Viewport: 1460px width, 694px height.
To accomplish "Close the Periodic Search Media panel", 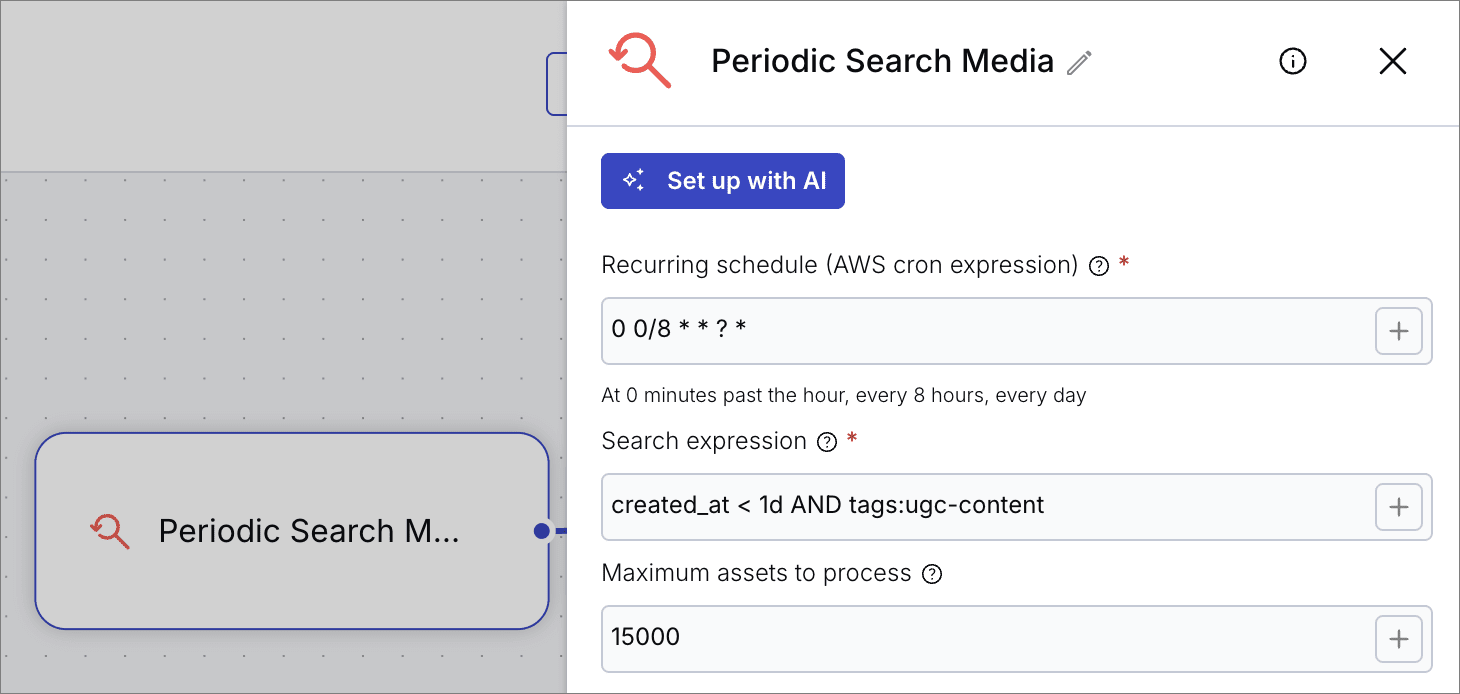I will coord(1392,62).
